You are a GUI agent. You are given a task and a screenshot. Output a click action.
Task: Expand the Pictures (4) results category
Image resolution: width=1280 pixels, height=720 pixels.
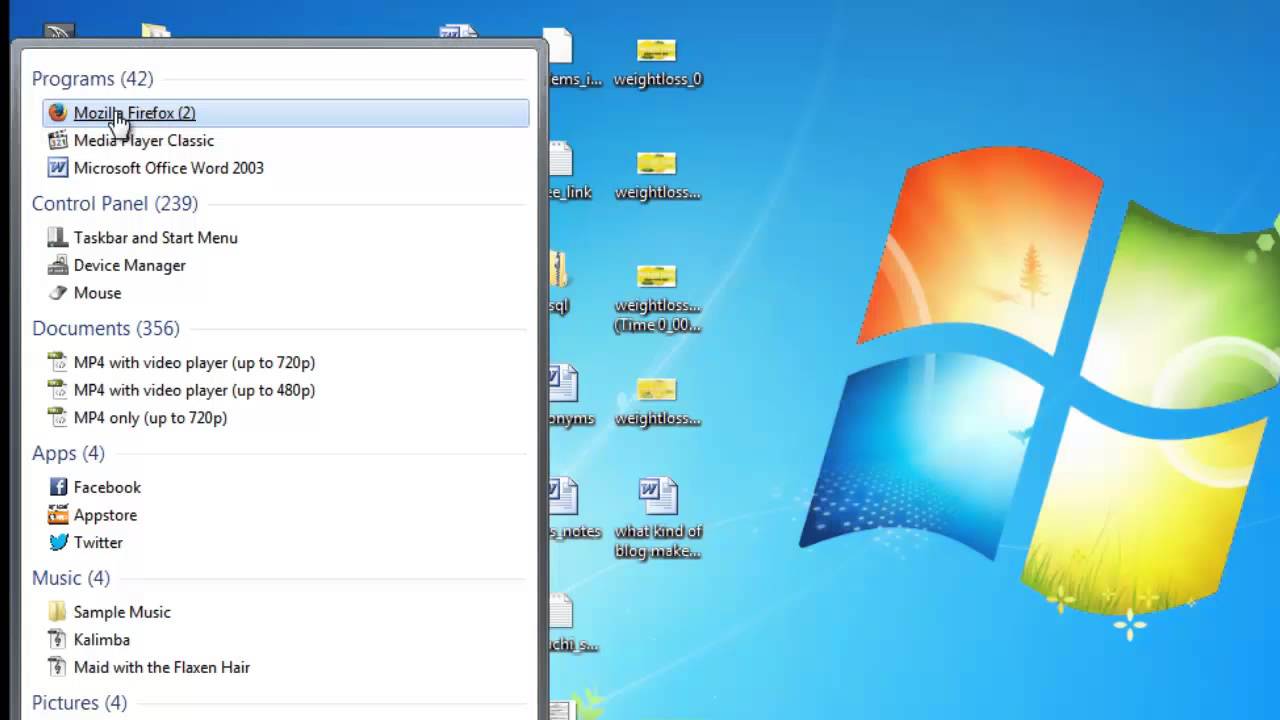click(79, 702)
